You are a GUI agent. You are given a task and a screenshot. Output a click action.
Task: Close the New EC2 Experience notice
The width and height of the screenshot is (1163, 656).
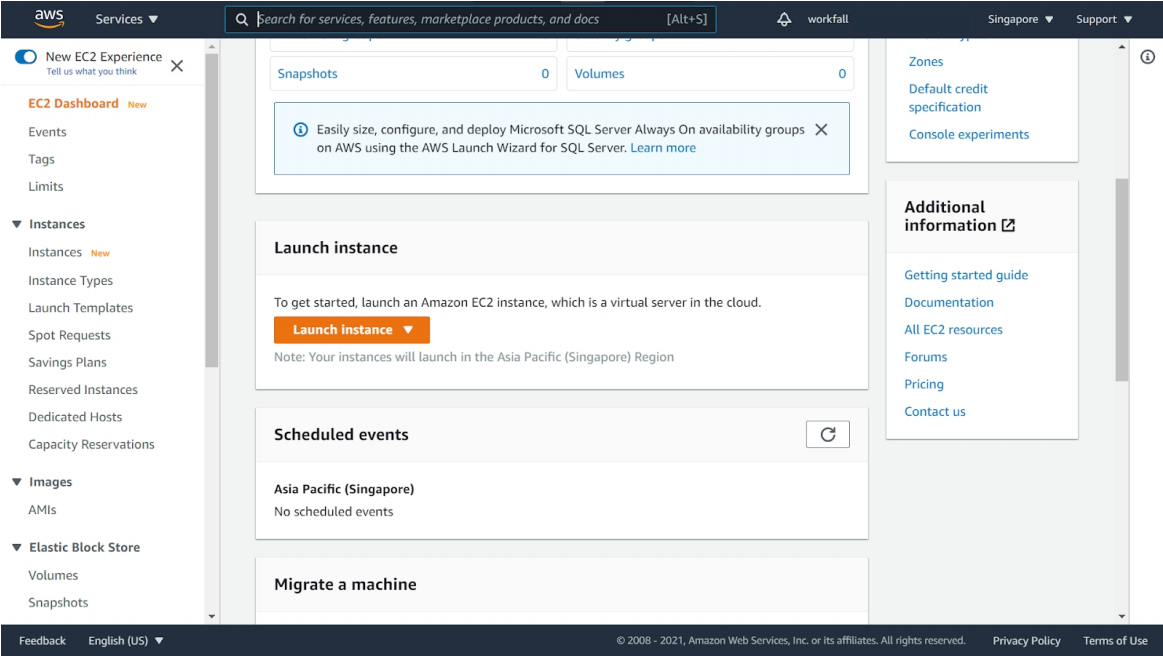pyautogui.click(x=177, y=66)
